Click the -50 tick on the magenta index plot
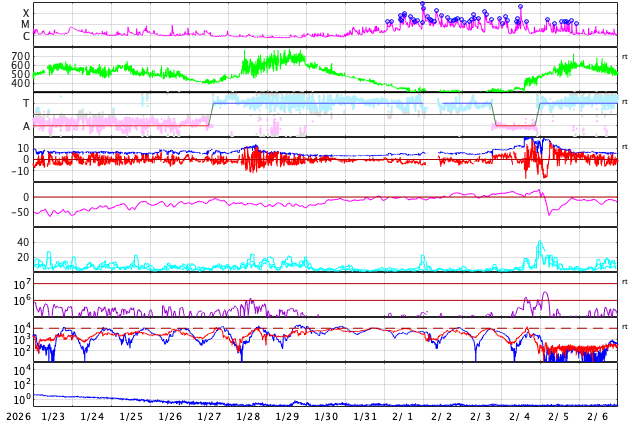This screenshot has width=634, height=424. tap(18, 213)
